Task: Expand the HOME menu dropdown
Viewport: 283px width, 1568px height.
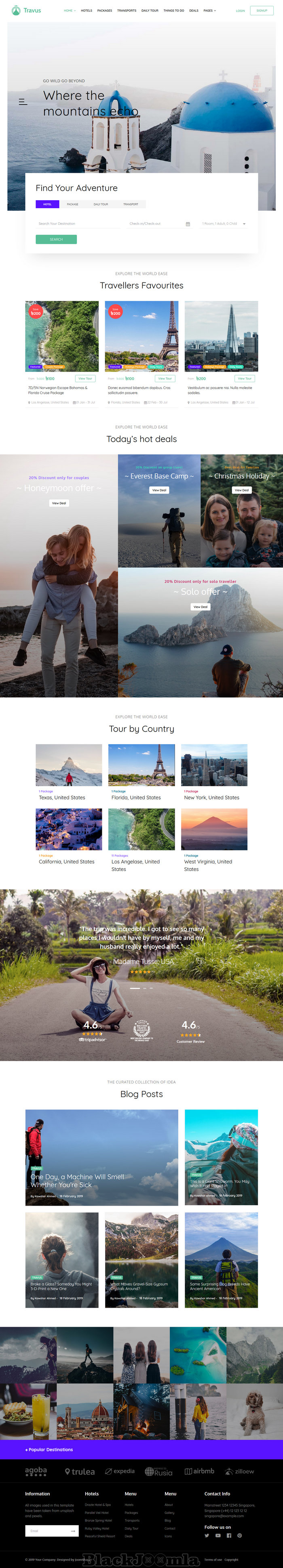Action: tap(70, 10)
